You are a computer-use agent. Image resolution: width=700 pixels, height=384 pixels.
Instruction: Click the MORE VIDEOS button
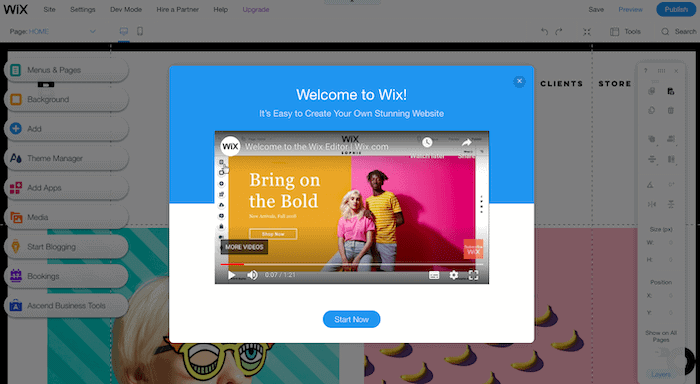pyautogui.click(x=244, y=247)
